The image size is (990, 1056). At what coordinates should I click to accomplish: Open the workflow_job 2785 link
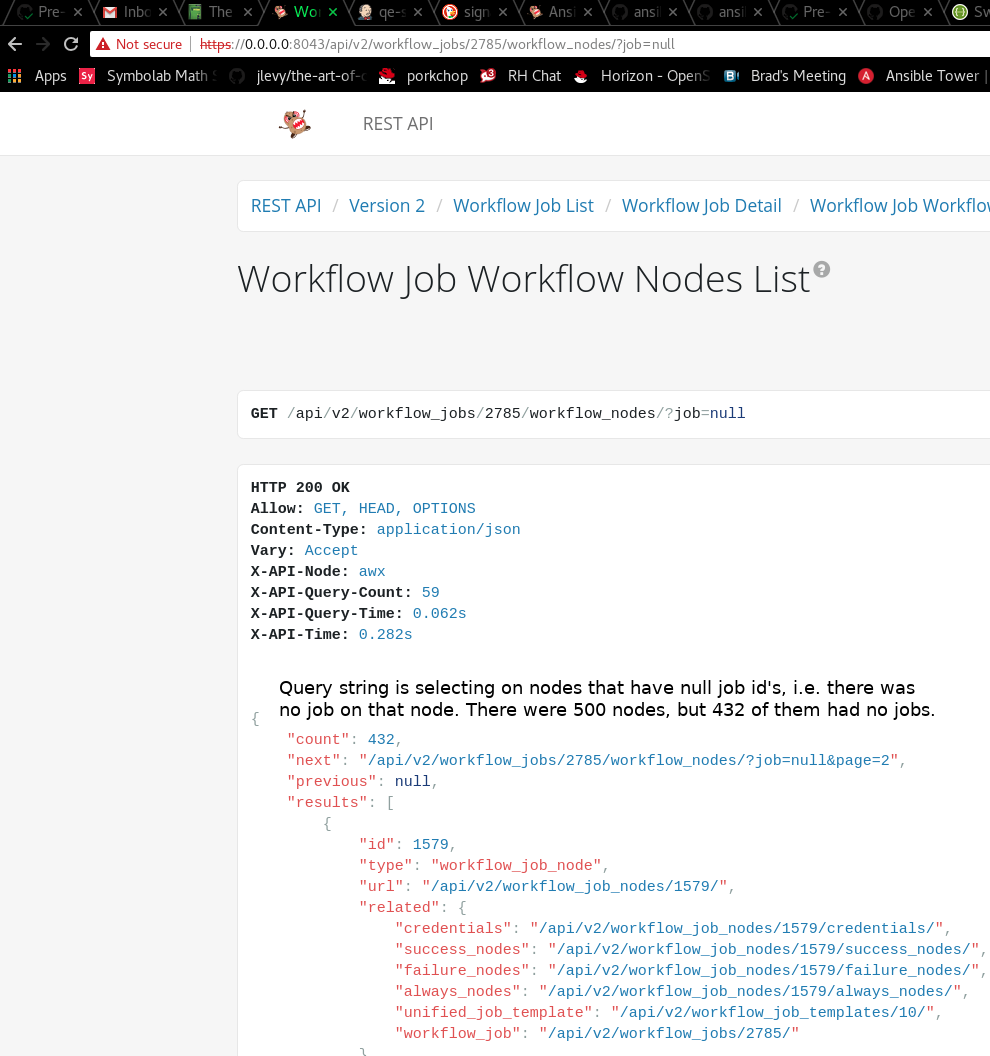point(669,1033)
